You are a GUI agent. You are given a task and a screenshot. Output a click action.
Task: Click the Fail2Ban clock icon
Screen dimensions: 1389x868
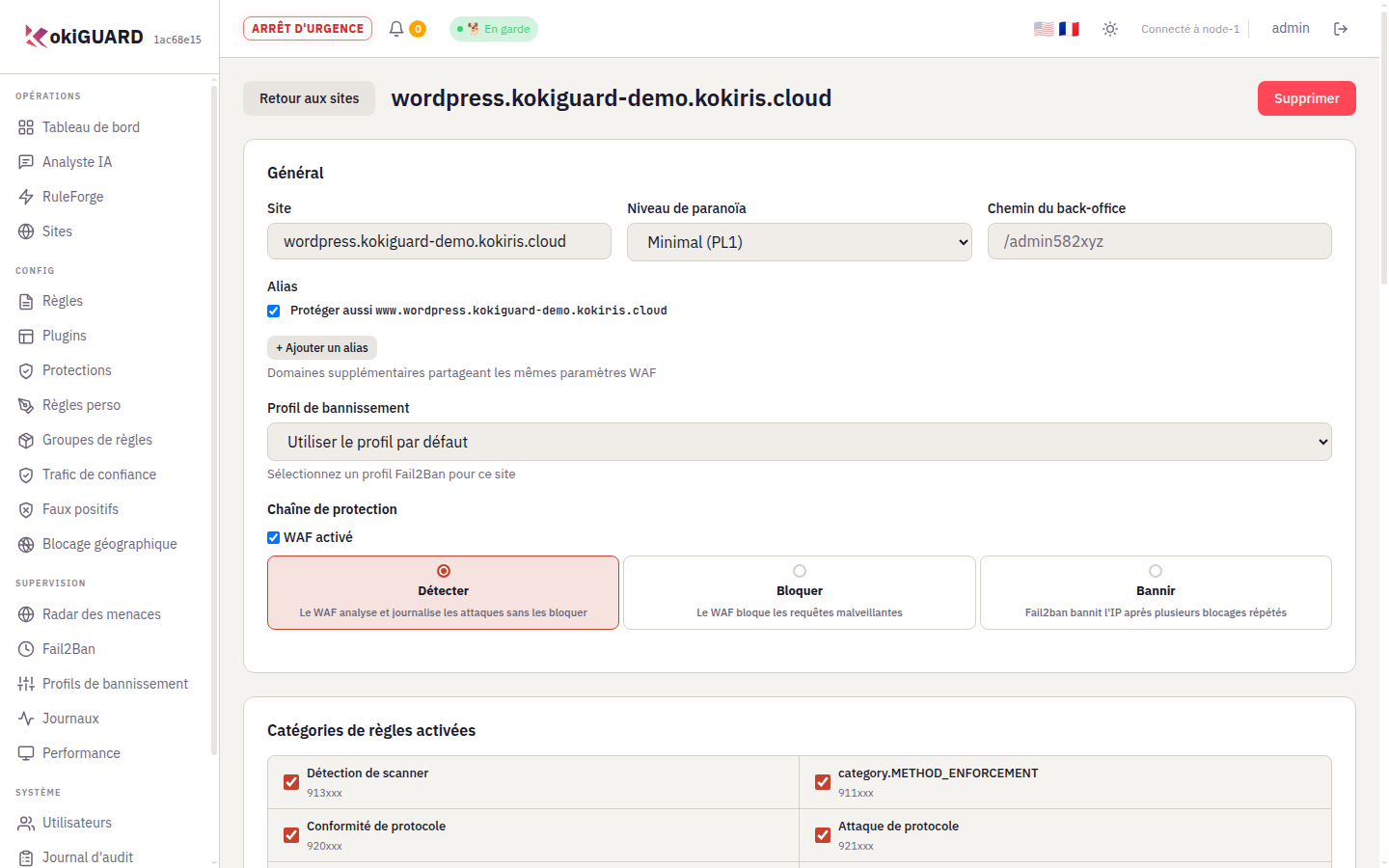point(26,649)
